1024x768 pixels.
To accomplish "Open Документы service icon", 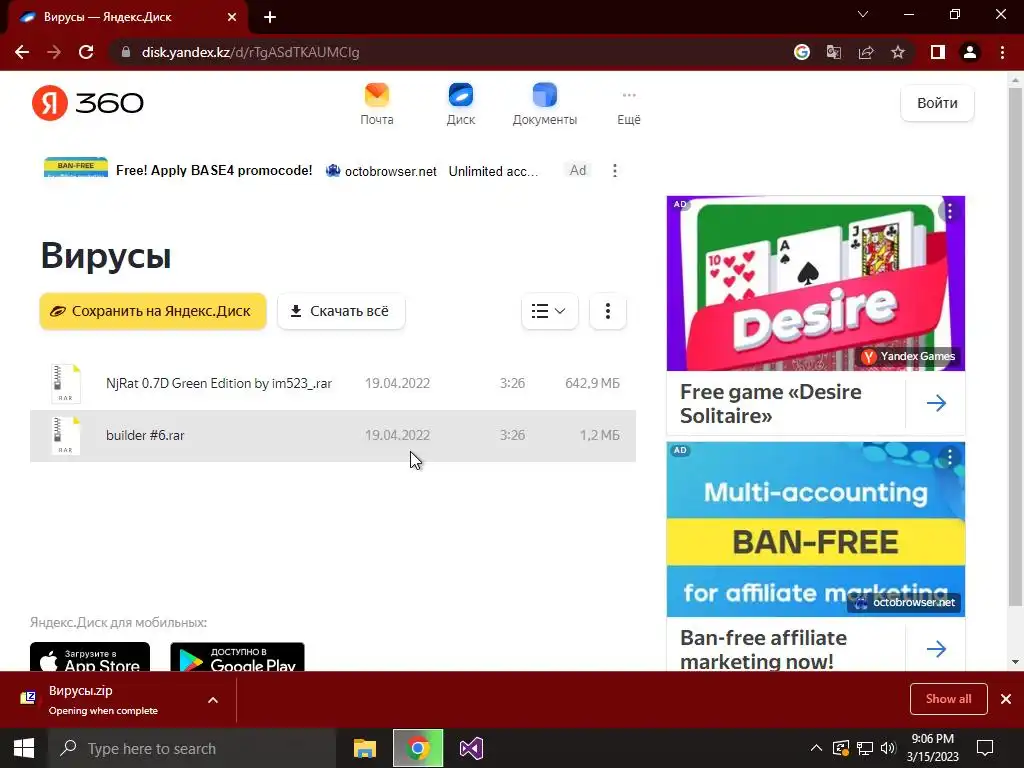I will [x=545, y=104].
